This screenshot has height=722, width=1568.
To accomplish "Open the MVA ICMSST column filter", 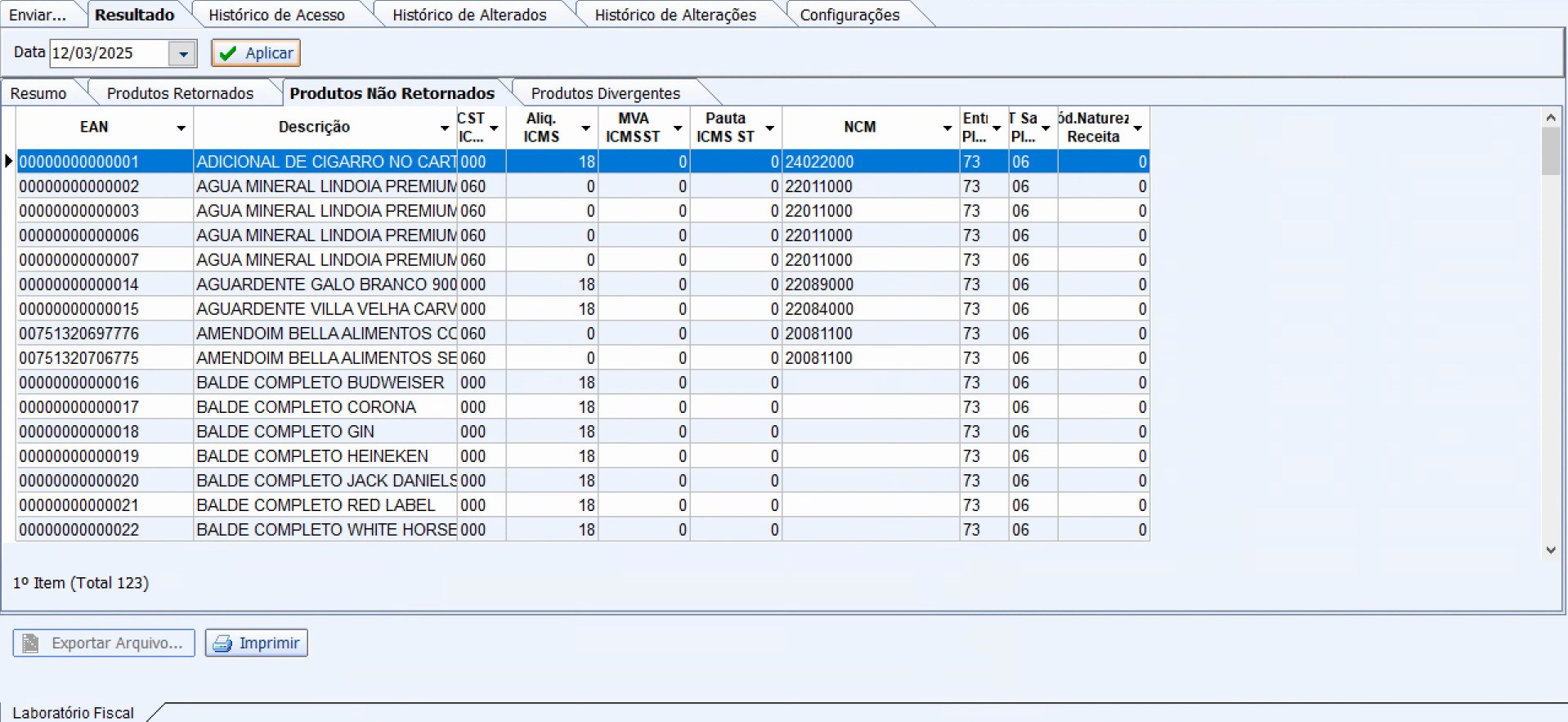I will coord(678,128).
